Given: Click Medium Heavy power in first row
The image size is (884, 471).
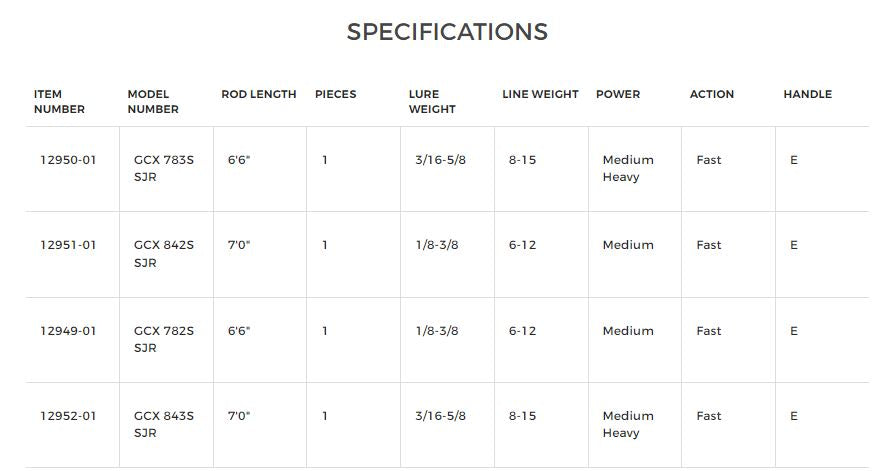Looking at the screenshot, I should click(x=628, y=168).
